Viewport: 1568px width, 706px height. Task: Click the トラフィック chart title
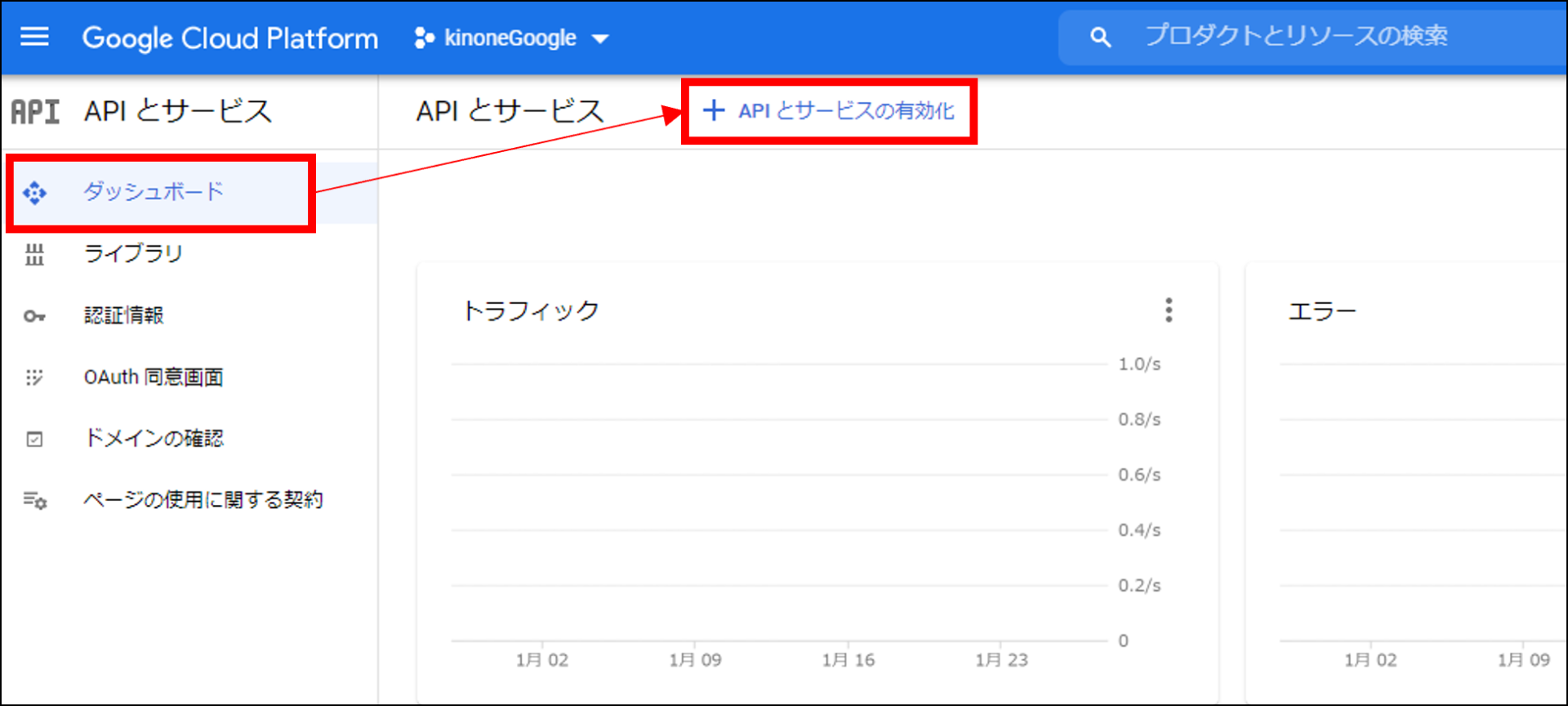click(531, 311)
